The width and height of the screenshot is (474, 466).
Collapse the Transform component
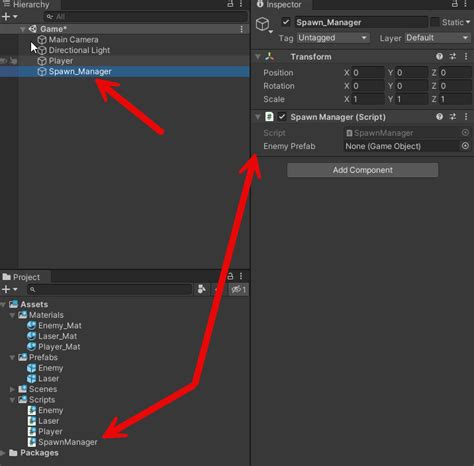258,57
